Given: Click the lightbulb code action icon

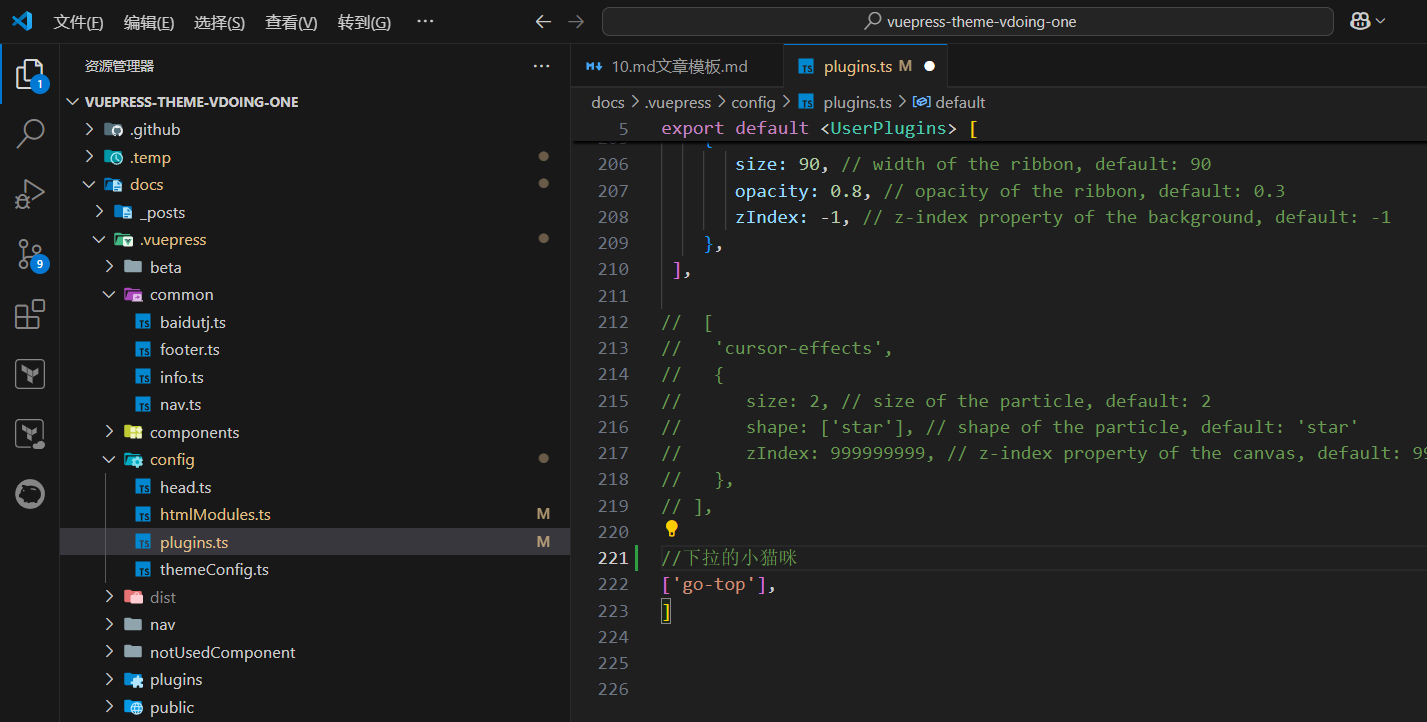Looking at the screenshot, I should [672, 528].
